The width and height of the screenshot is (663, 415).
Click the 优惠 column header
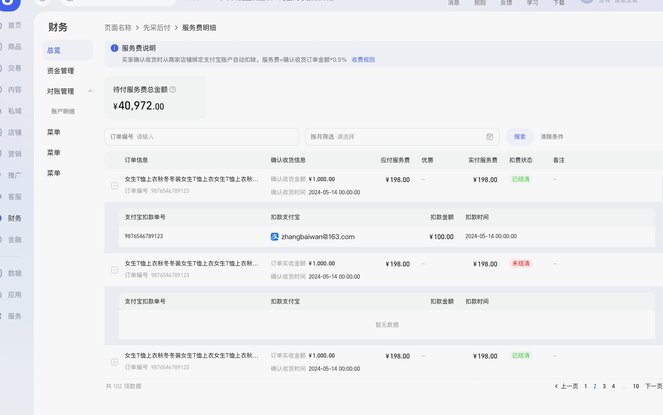click(x=427, y=160)
